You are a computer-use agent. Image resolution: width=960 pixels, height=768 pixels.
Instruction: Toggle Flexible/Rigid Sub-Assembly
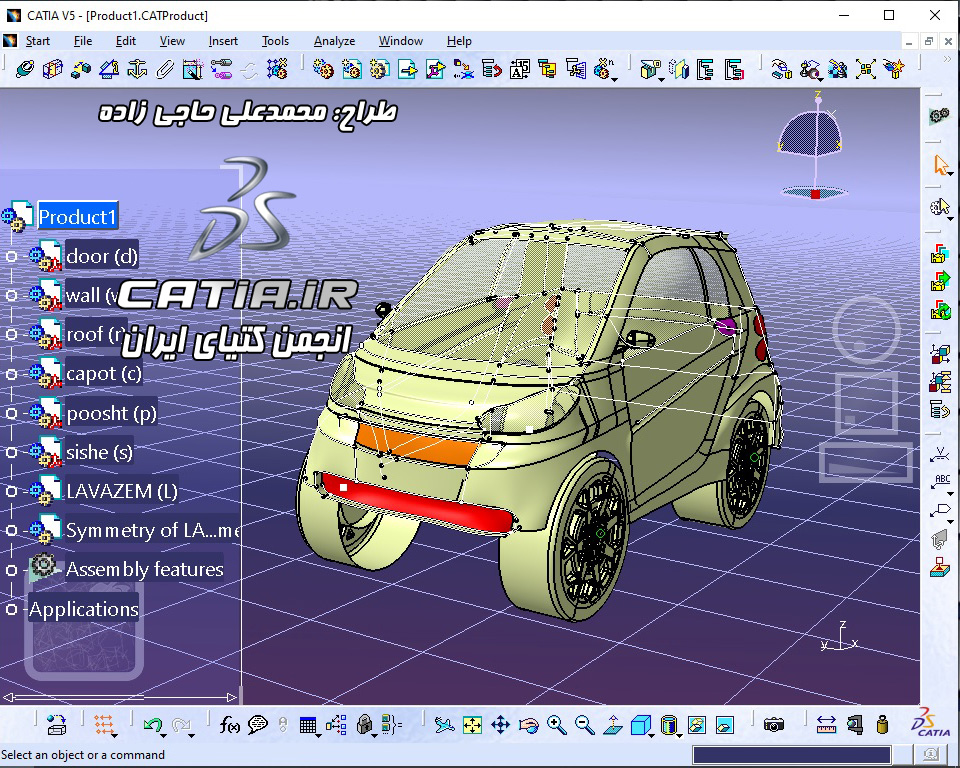click(x=221, y=69)
